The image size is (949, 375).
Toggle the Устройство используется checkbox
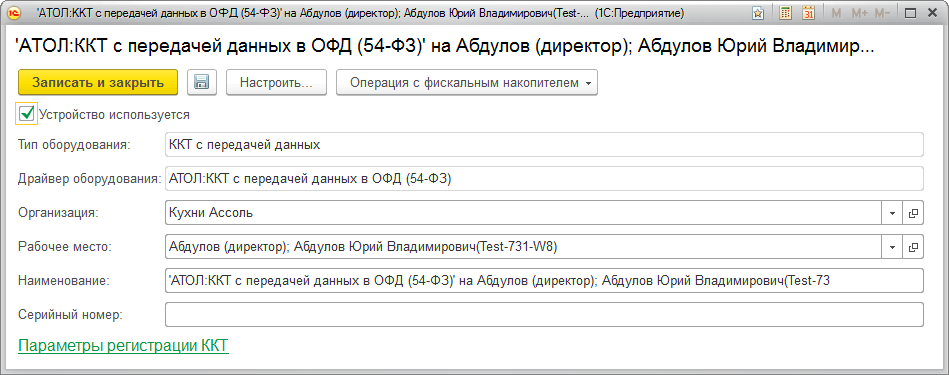(x=26, y=114)
